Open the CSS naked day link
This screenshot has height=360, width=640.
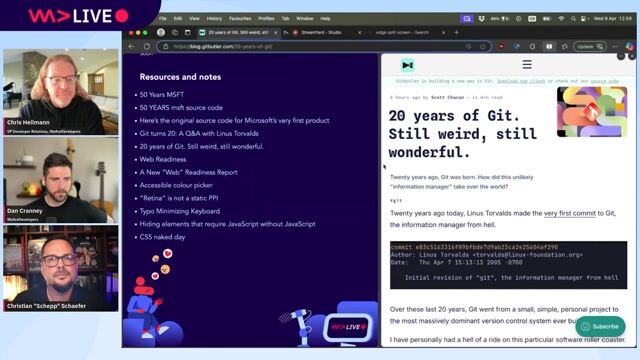[x=162, y=237]
